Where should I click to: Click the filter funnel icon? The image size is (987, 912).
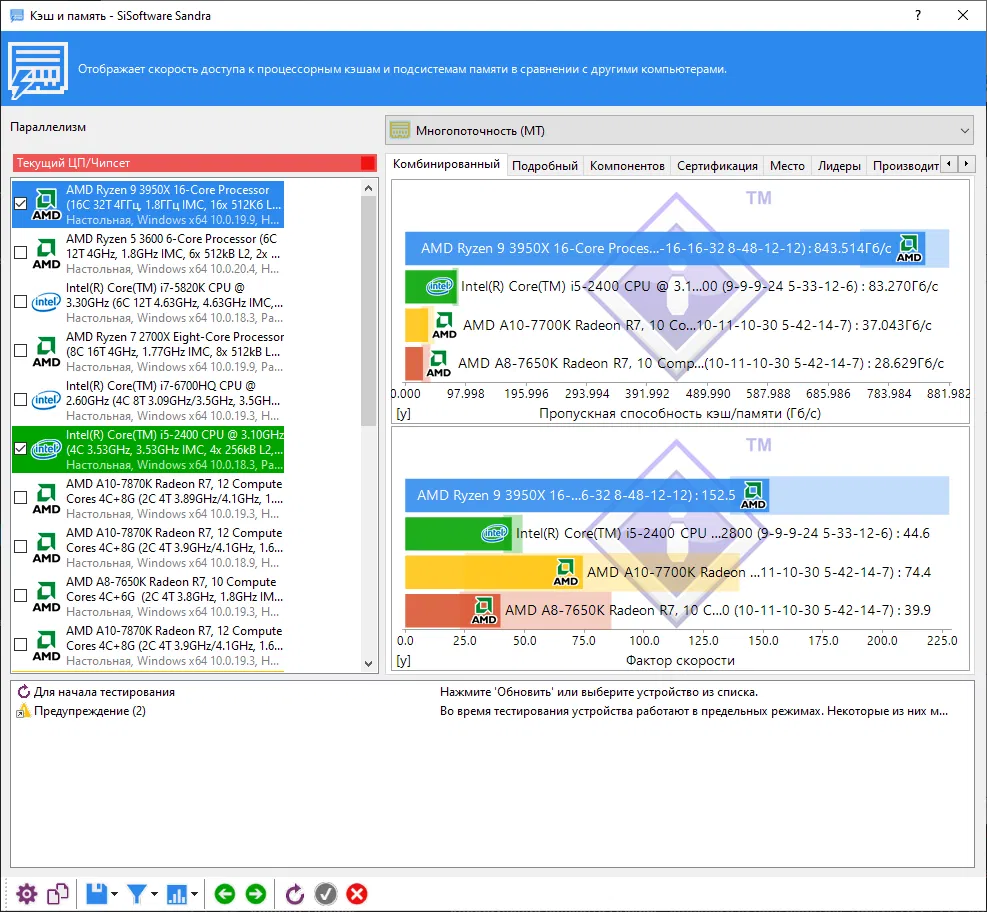pos(137,894)
